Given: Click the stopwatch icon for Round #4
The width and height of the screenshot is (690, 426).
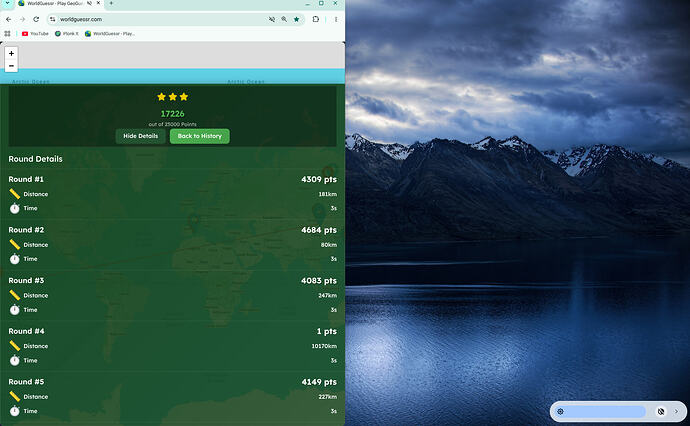Looking at the screenshot, I should click(x=15, y=360).
